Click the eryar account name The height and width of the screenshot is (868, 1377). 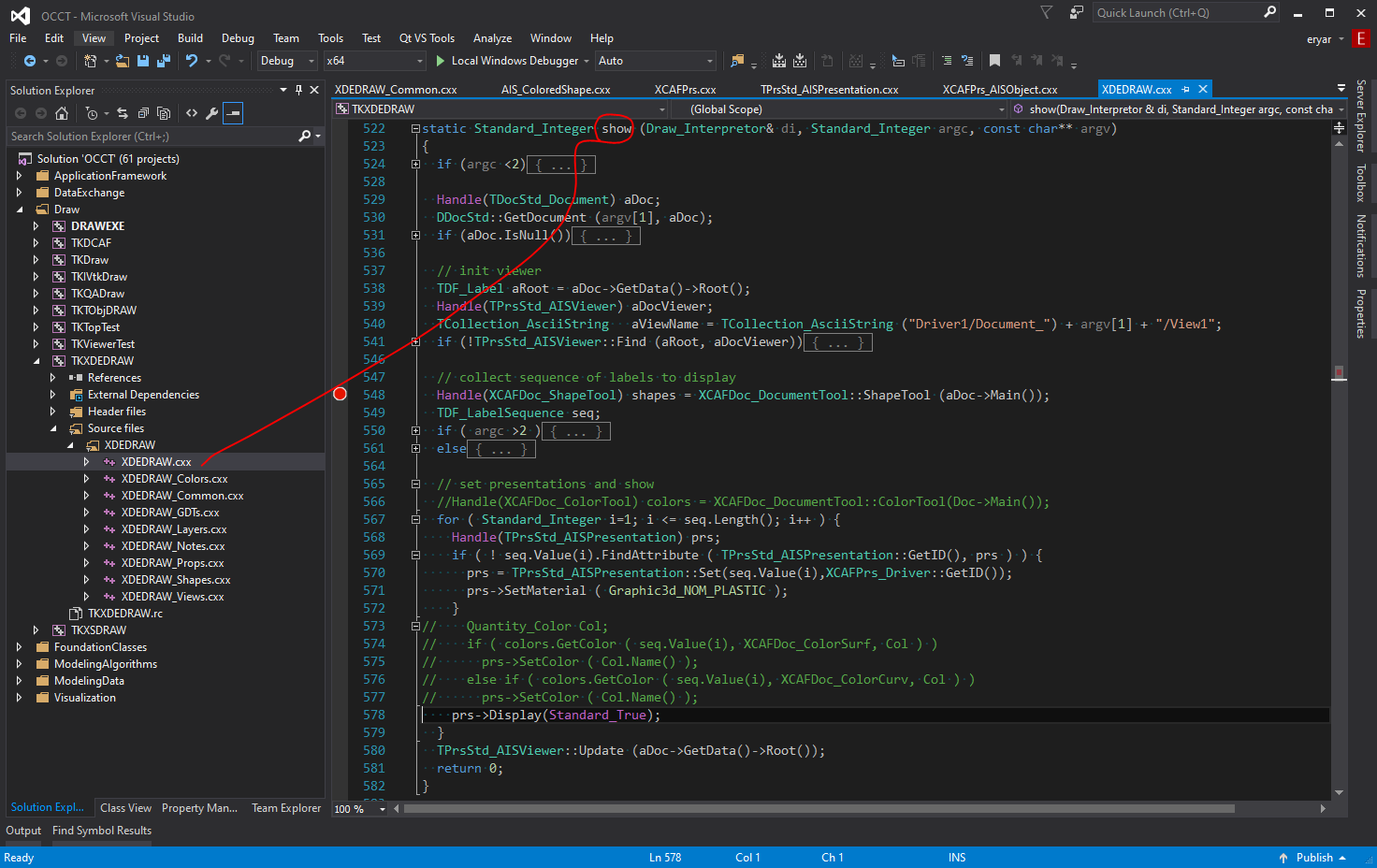tap(1320, 38)
